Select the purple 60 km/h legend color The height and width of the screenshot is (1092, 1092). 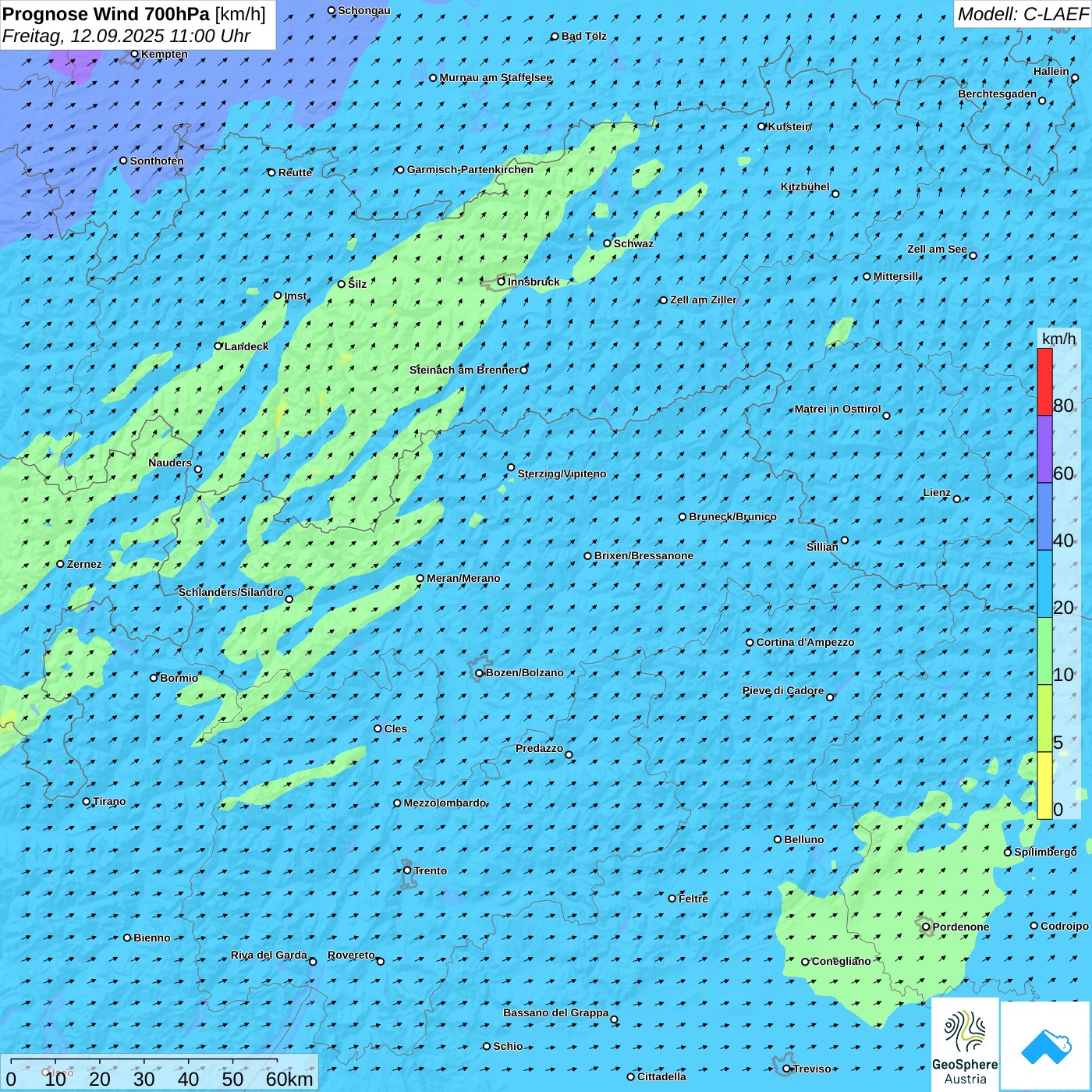pyautogui.click(x=1044, y=449)
